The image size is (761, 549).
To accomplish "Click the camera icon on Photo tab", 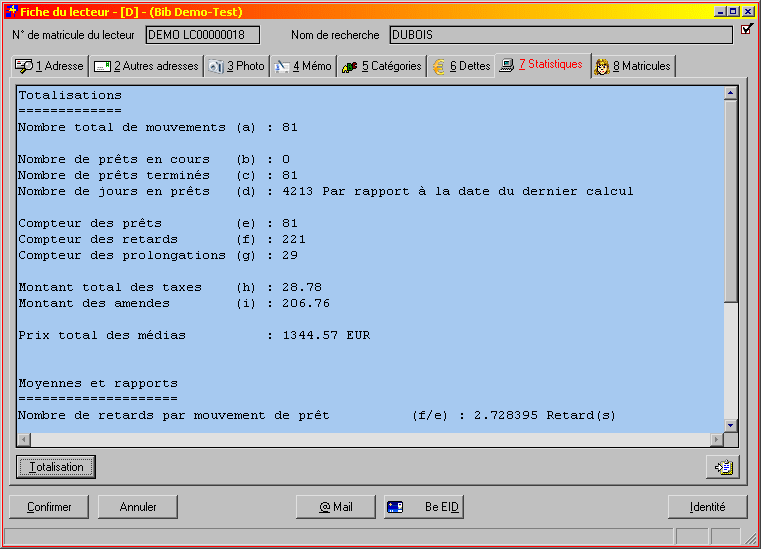I will (216, 67).
